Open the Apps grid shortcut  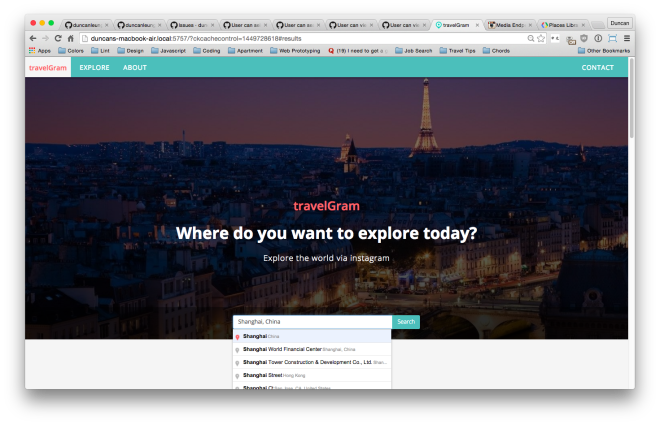(x=40, y=50)
